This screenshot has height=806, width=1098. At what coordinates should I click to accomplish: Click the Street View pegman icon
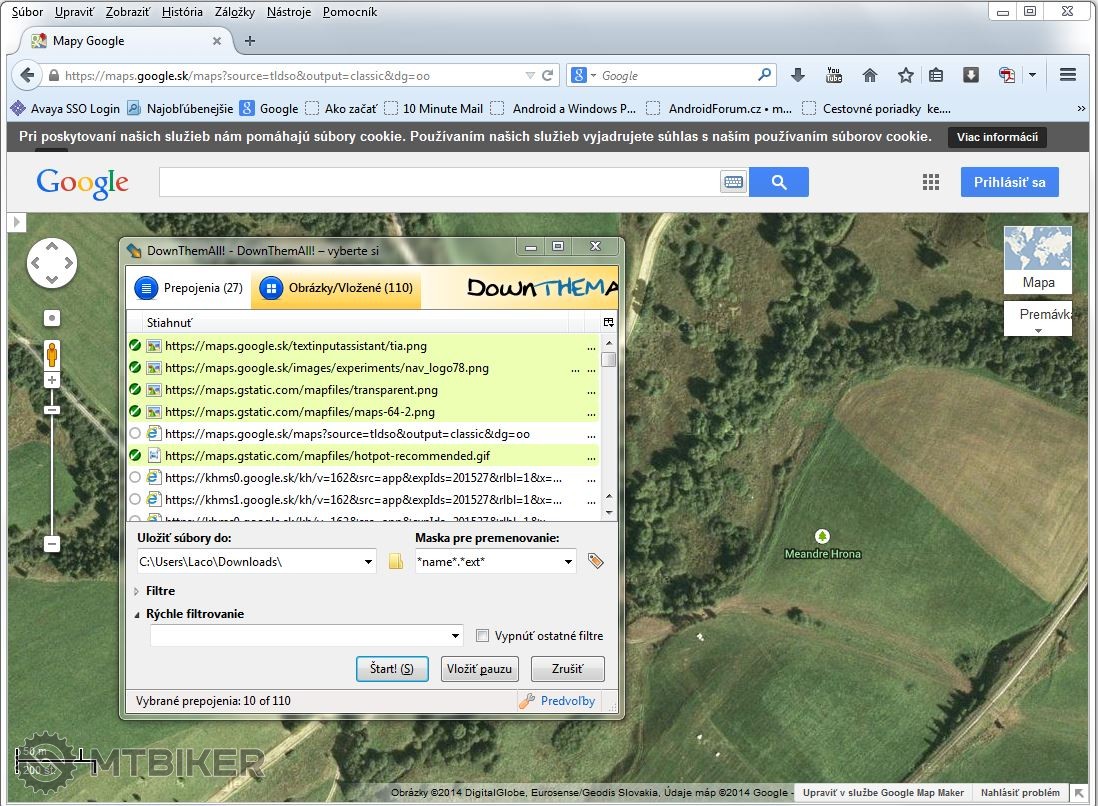coord(52,354)
